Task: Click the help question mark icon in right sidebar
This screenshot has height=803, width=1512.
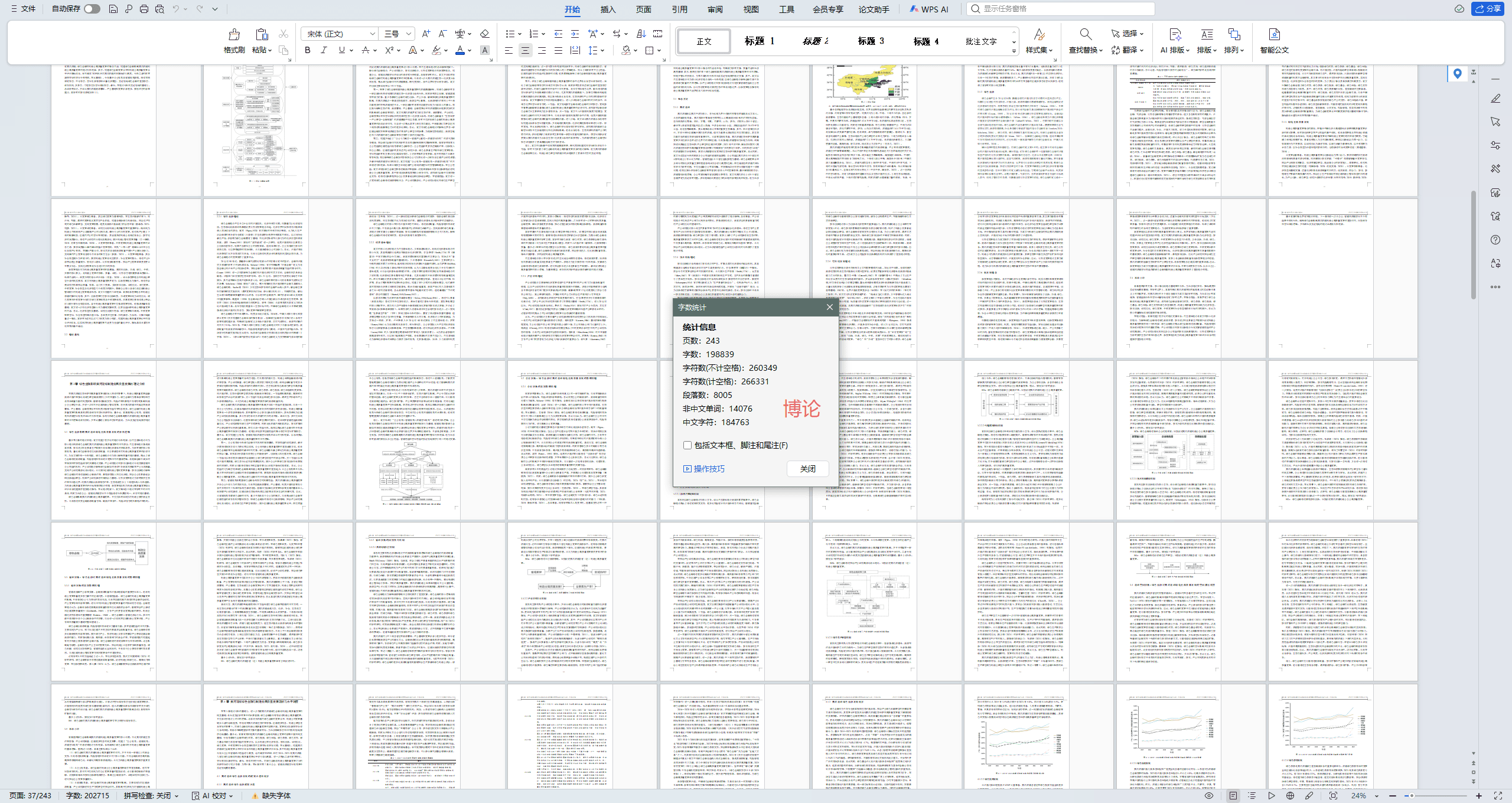Action: [x=1495, y=240]
